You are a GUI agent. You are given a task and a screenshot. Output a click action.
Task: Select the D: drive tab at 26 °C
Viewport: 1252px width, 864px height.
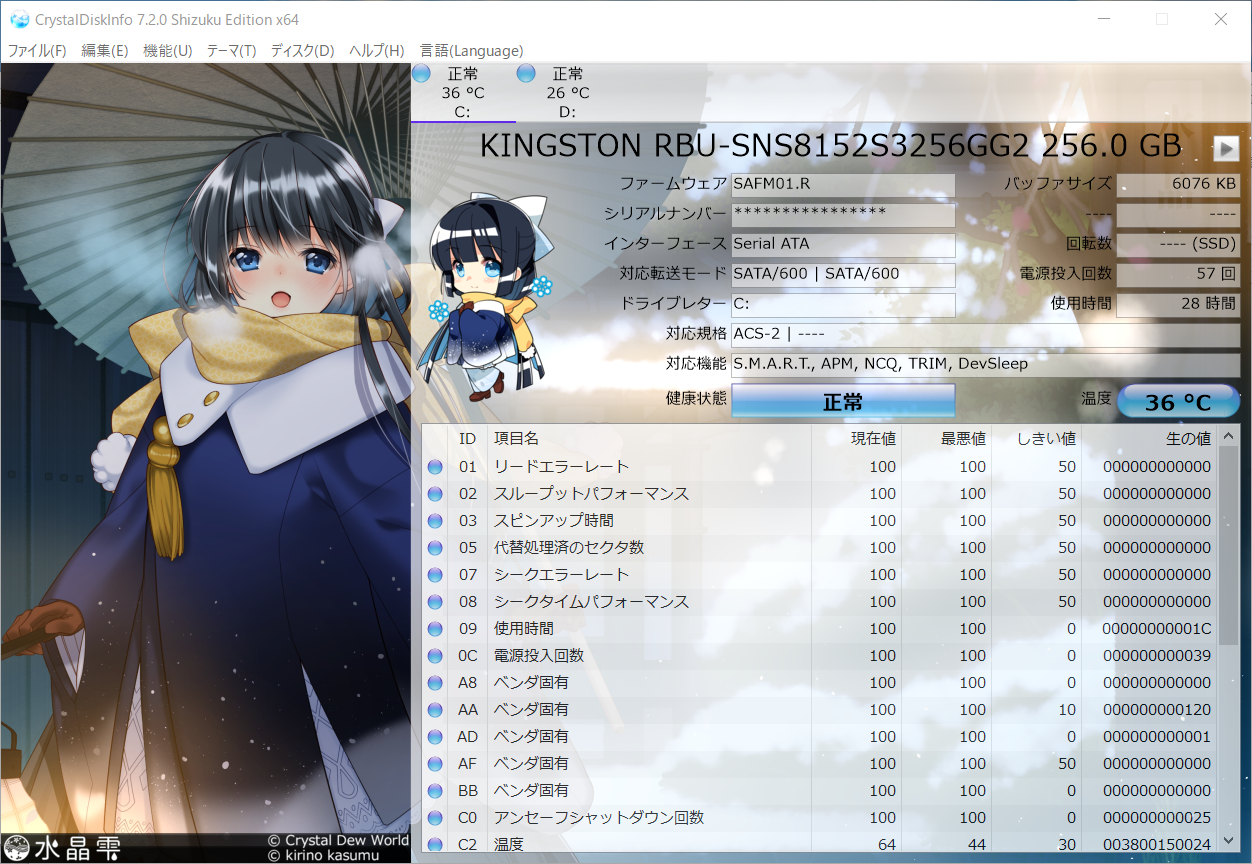pos(568,93)
